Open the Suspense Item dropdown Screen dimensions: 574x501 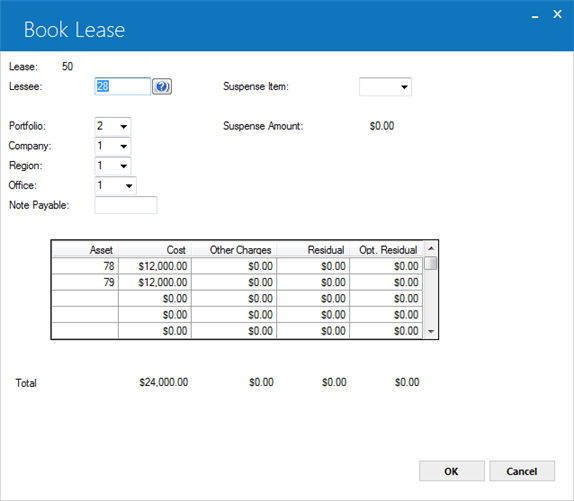385,87
